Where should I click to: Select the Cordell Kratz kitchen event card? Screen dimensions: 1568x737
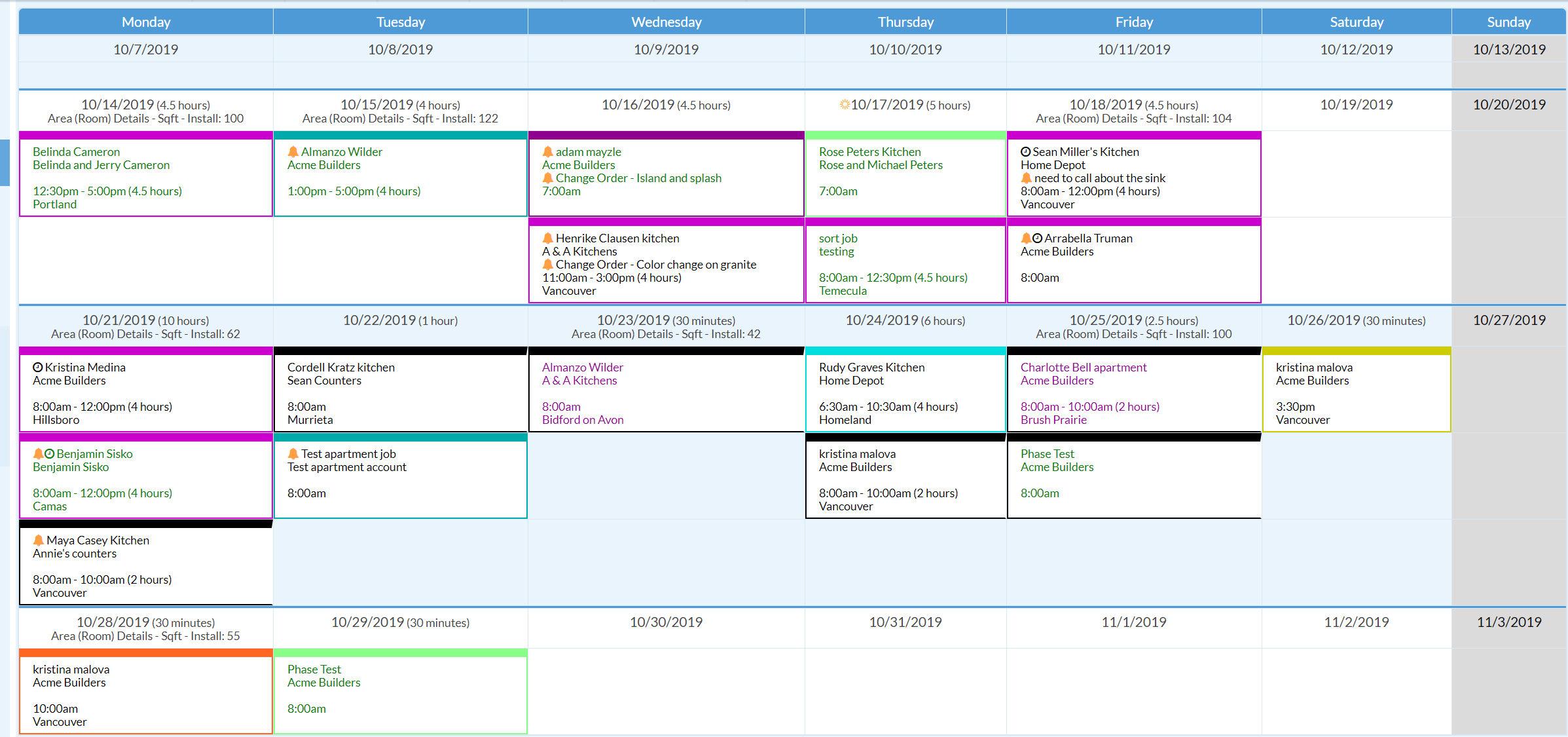point(400,391)
